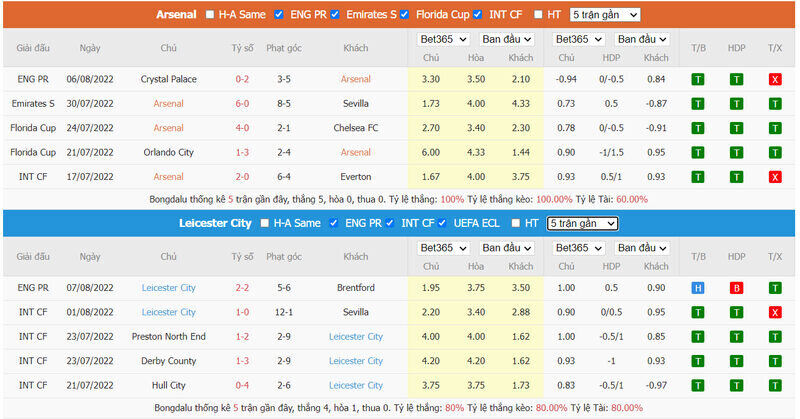The image size is (800, 419).
Task: Click T/X green T badge in Derby County row
Action: coord(774,361)
